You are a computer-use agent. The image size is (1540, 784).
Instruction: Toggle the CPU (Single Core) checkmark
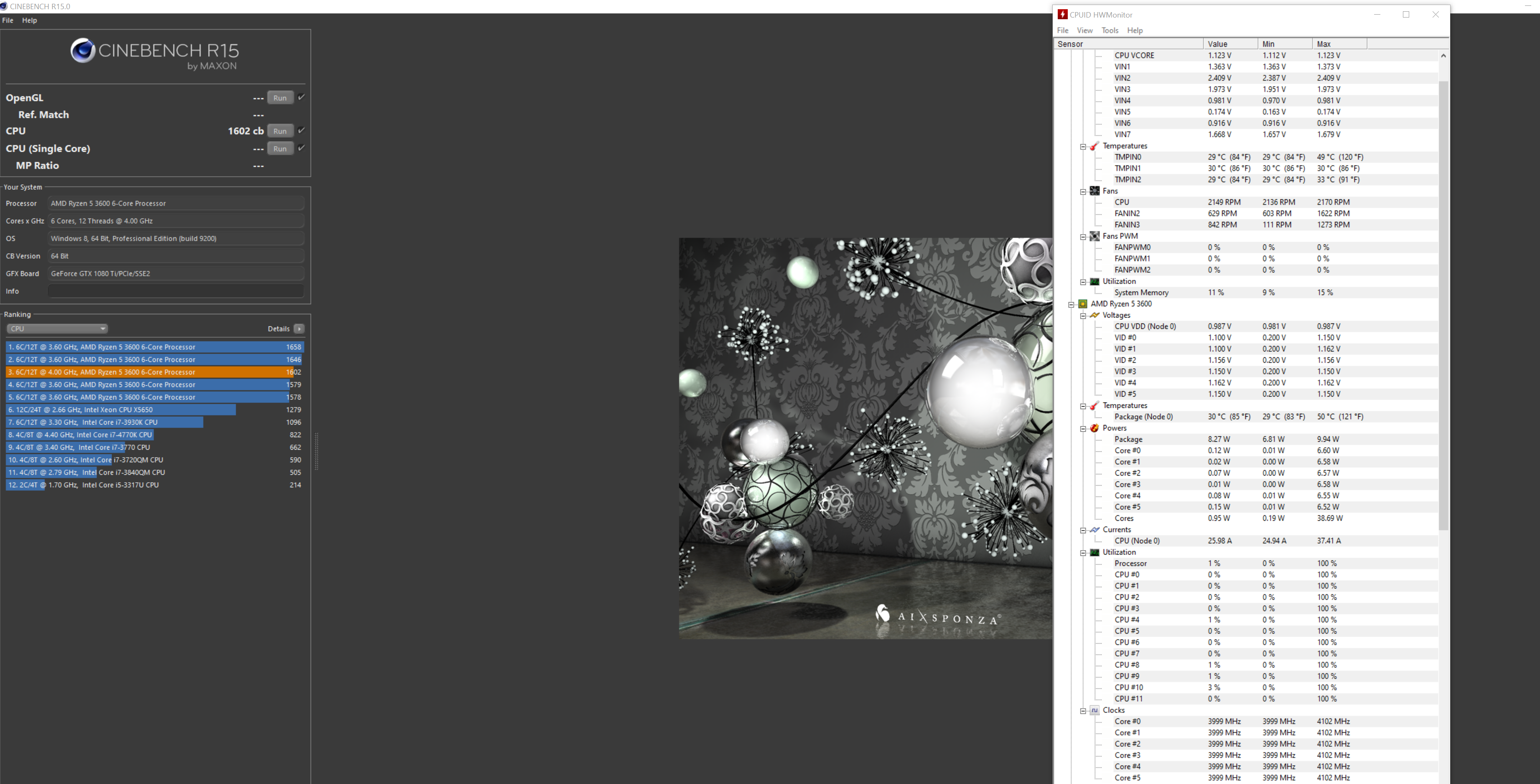tap(301, 148)
